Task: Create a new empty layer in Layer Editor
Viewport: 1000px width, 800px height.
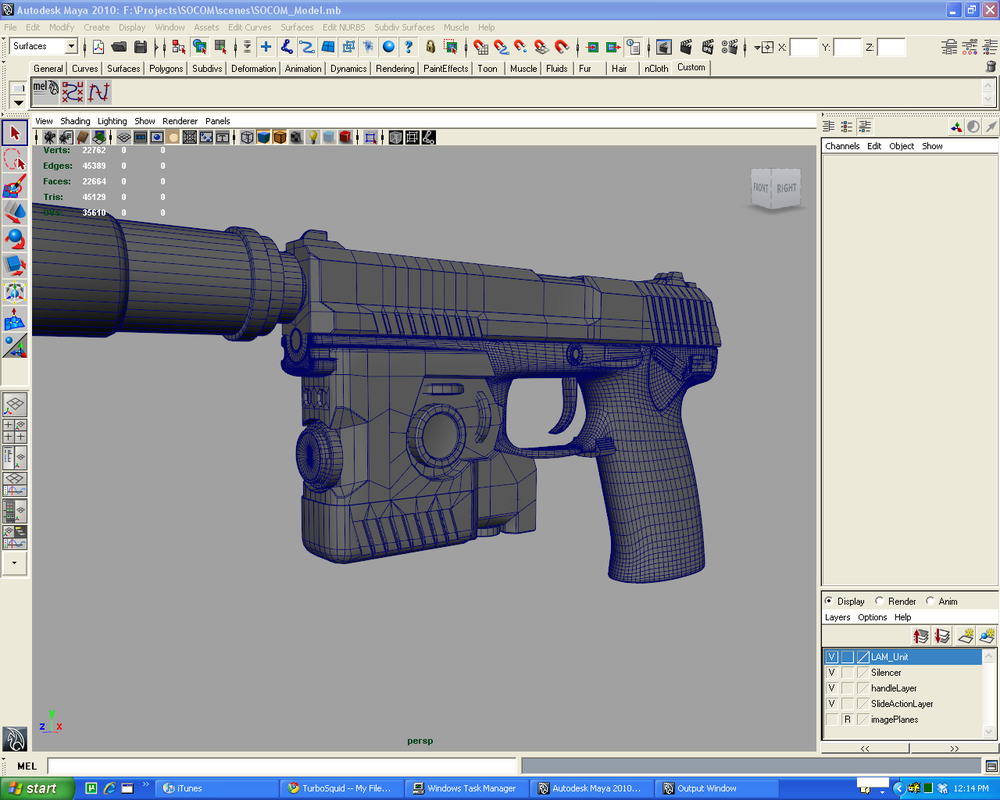Action: point(964,635)
